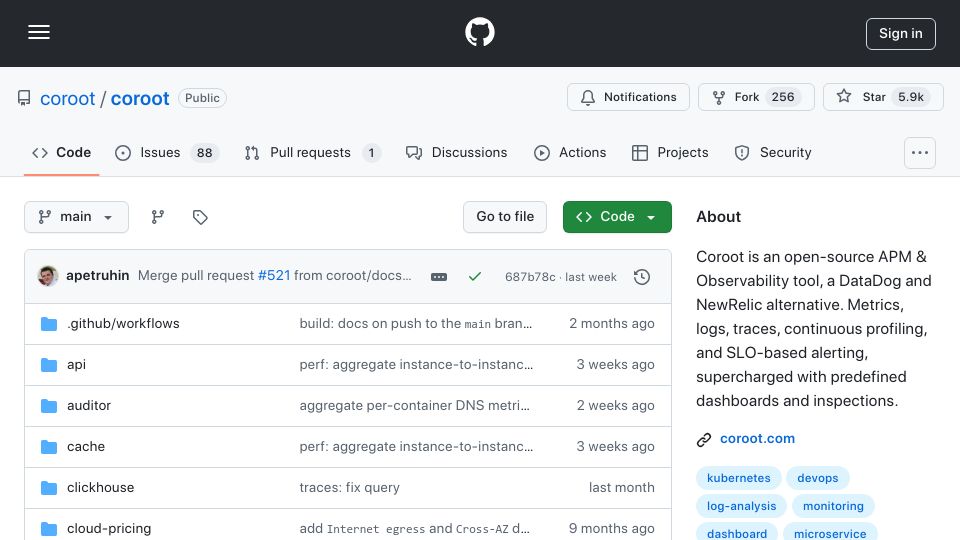This screenshot has width=960, height=540.
Task: Click the folder icon beside clickhouse
Action: tap(49, 488)
